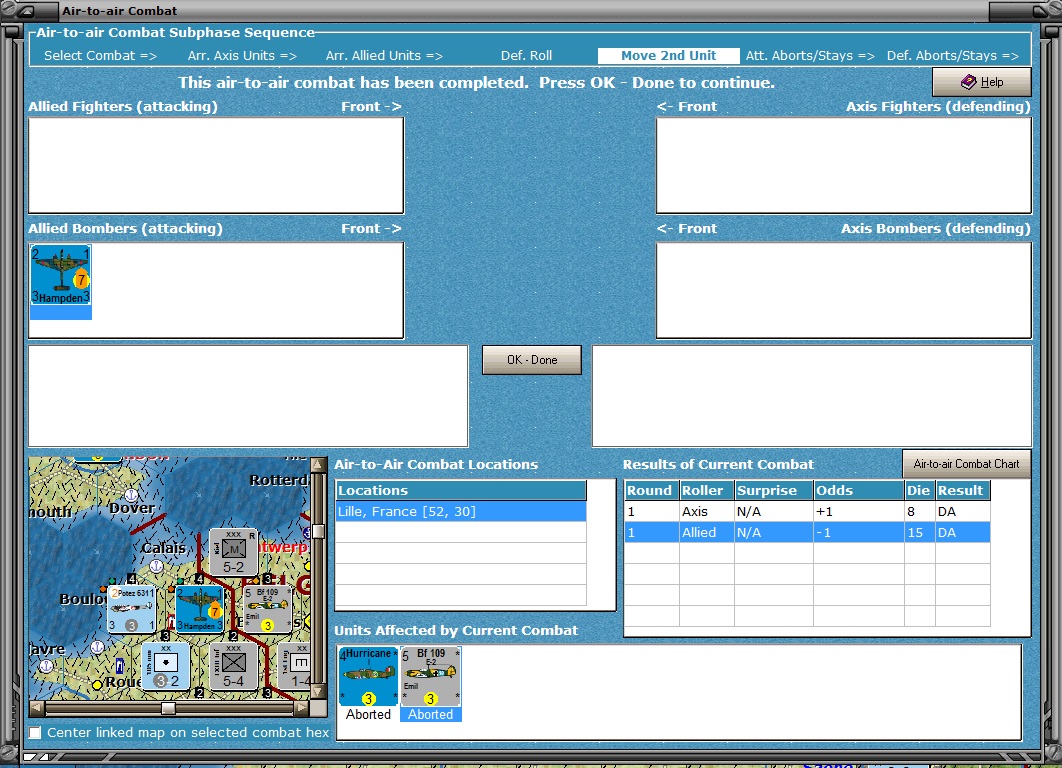Click the mini map scroll up arrow
This screenshot has width=1062, height=768.
(x=318, y=465)
